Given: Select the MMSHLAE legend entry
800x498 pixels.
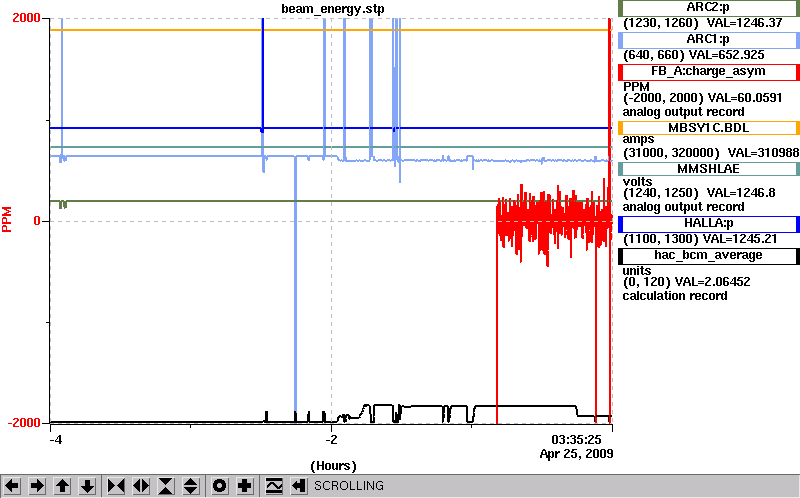Looking at the screenshot, I should click(x=709, y=169).
